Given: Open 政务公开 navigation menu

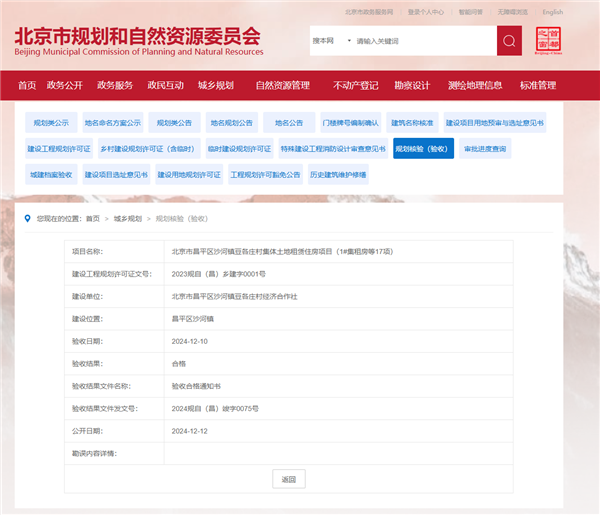Looking at the screenshot, I should [x=64, y=86].
